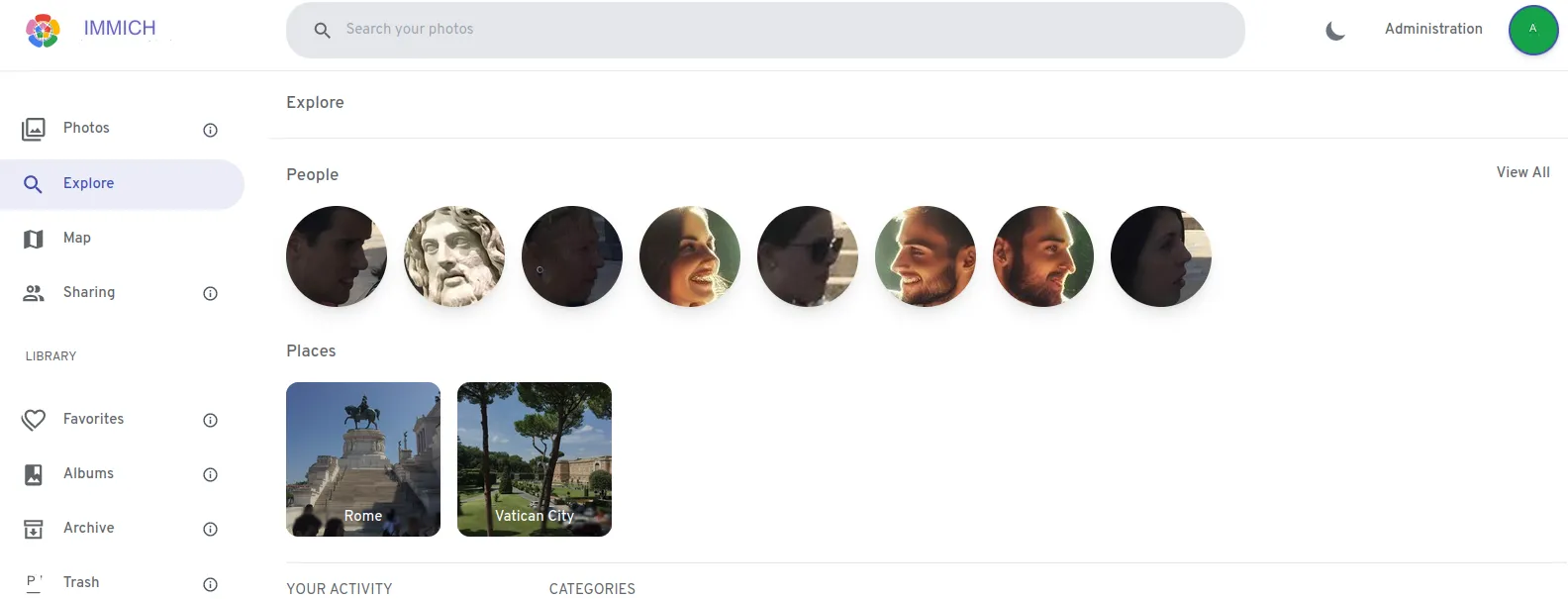View All people link

[x=1522, y=172]
